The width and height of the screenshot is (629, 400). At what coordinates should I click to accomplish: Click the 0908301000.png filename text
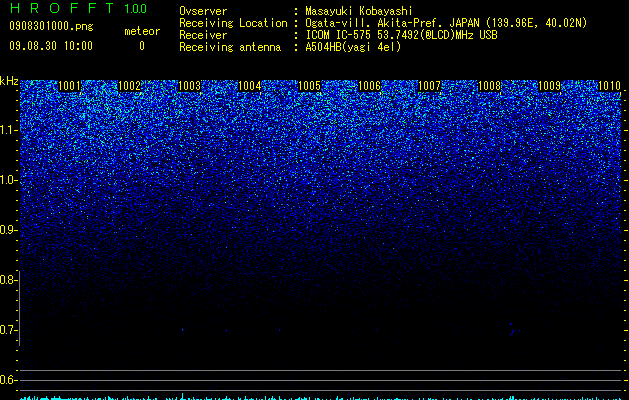point(51,26)
